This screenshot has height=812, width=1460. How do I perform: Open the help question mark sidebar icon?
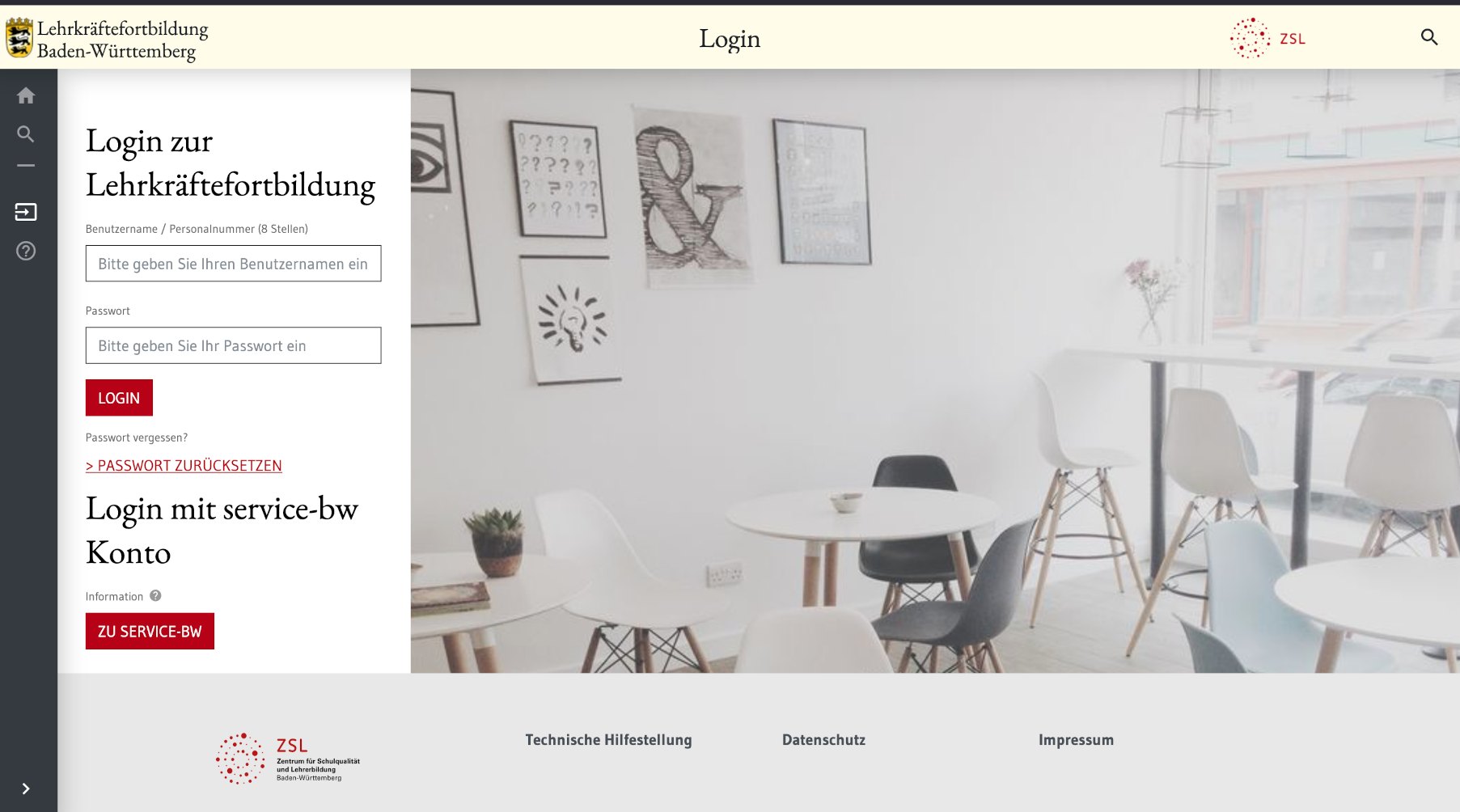[26, 251]
